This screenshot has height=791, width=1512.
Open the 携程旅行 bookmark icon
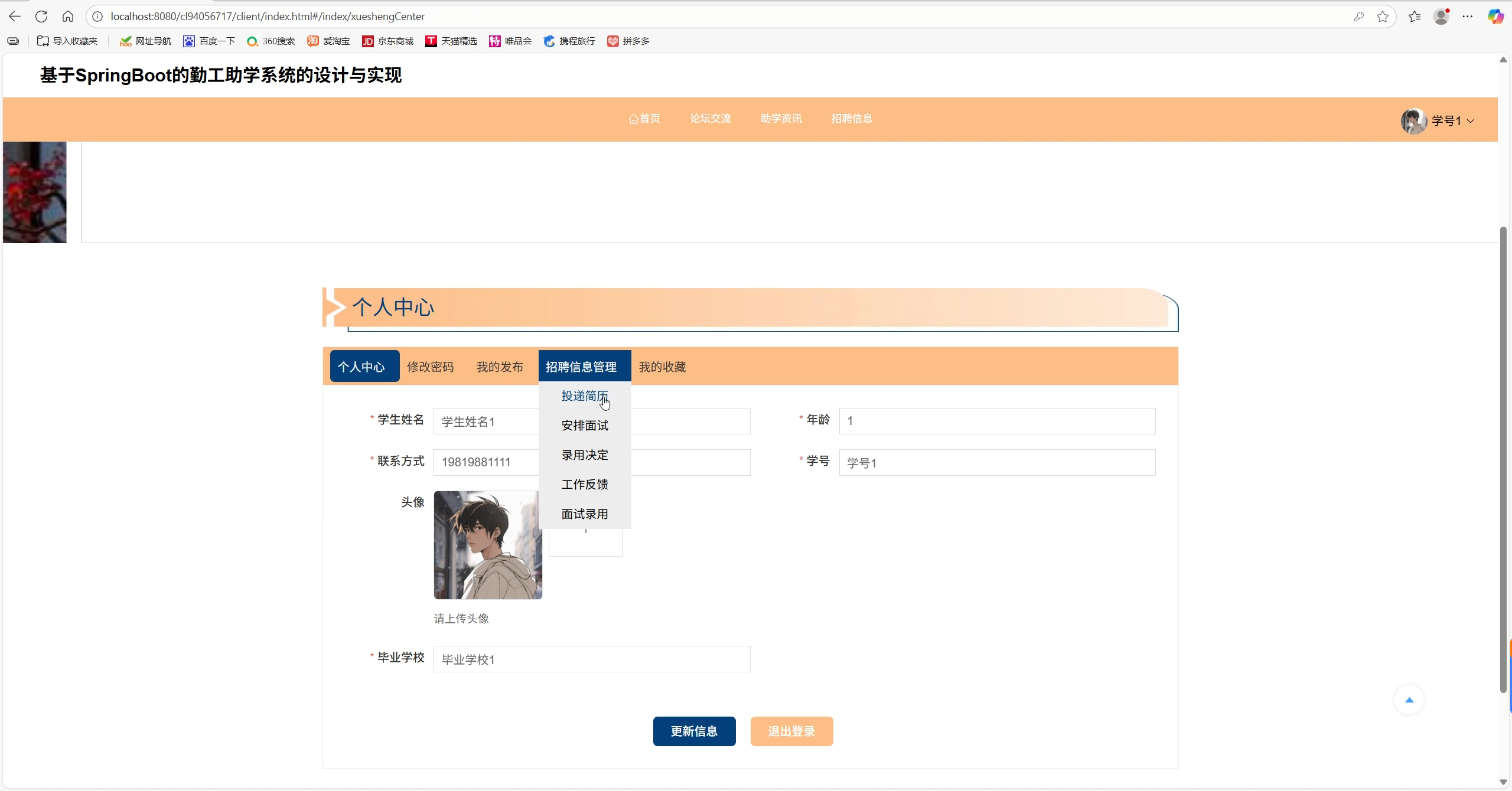(x=549, y=41)
